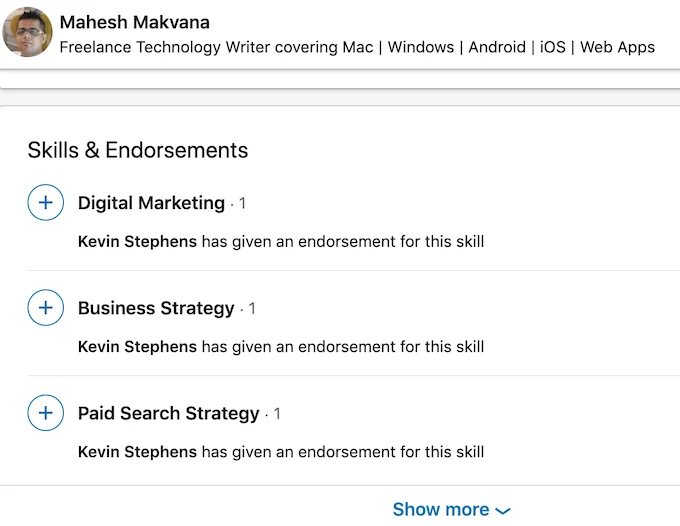This screenshot has height=526, width=680.
Task: Click Mahesh Makvana's profile photo
Action: point(28,33)
